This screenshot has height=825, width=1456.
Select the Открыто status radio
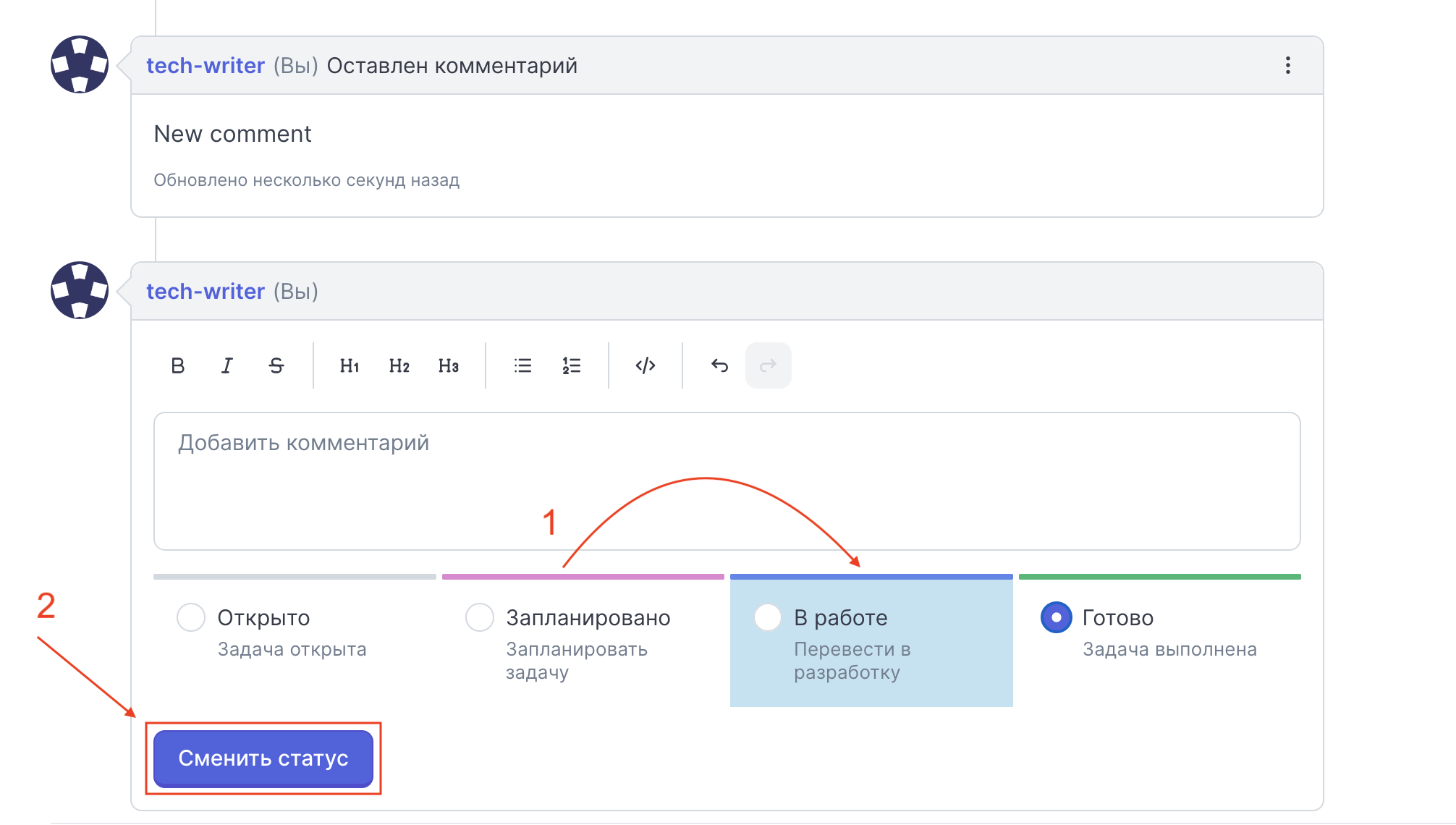pos(191,617)
